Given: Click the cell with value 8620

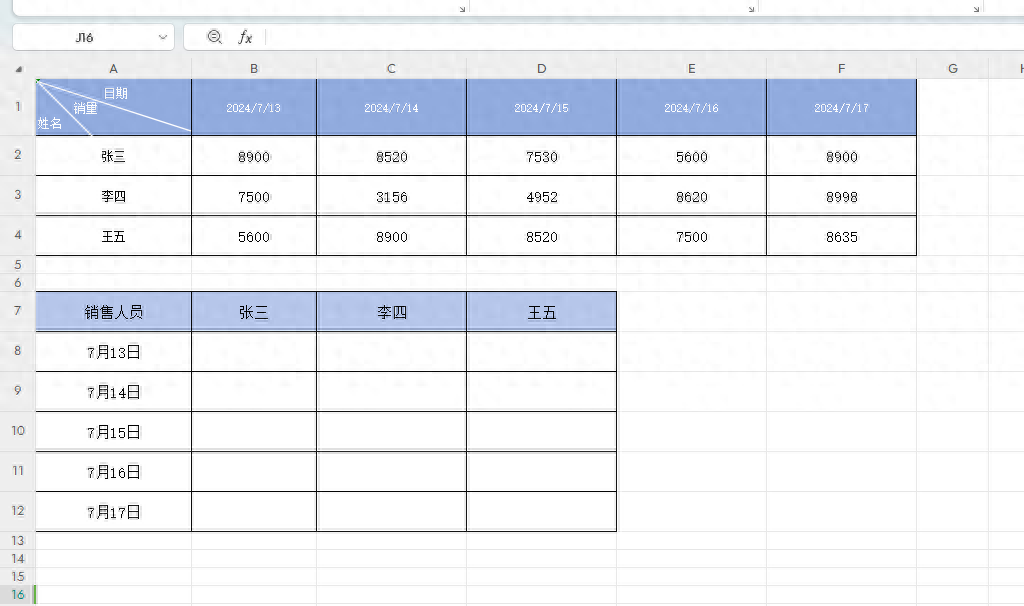Looking at the screenshot, I should pos(692,196).
